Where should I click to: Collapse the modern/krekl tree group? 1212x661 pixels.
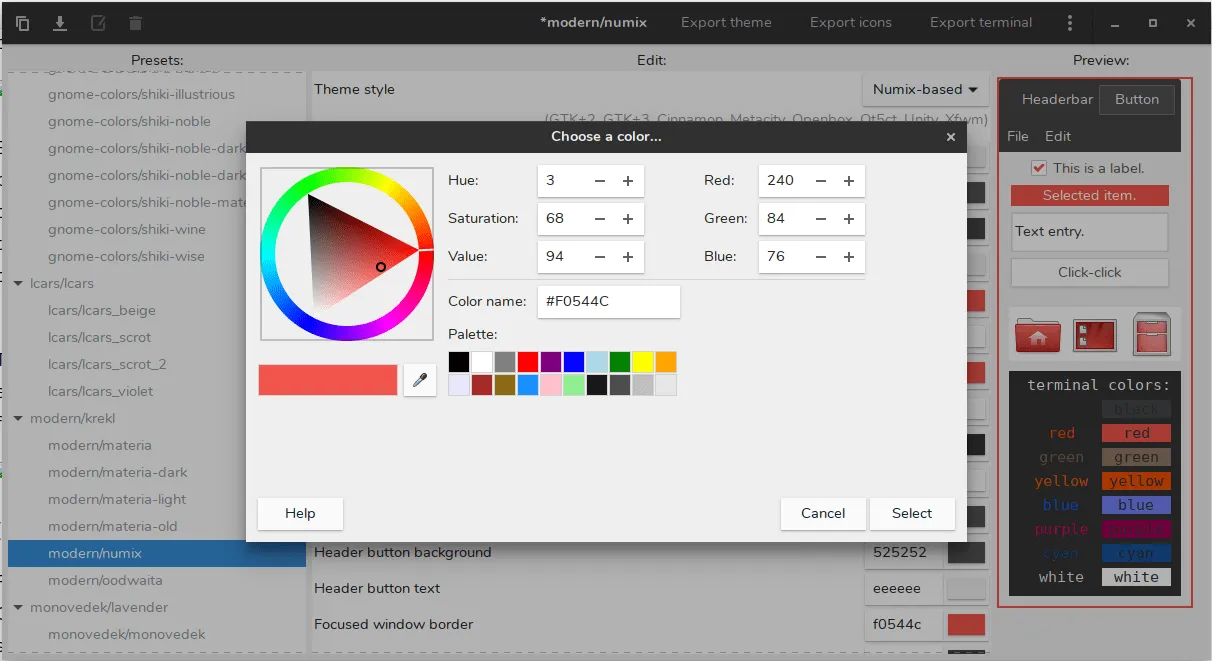18,418
